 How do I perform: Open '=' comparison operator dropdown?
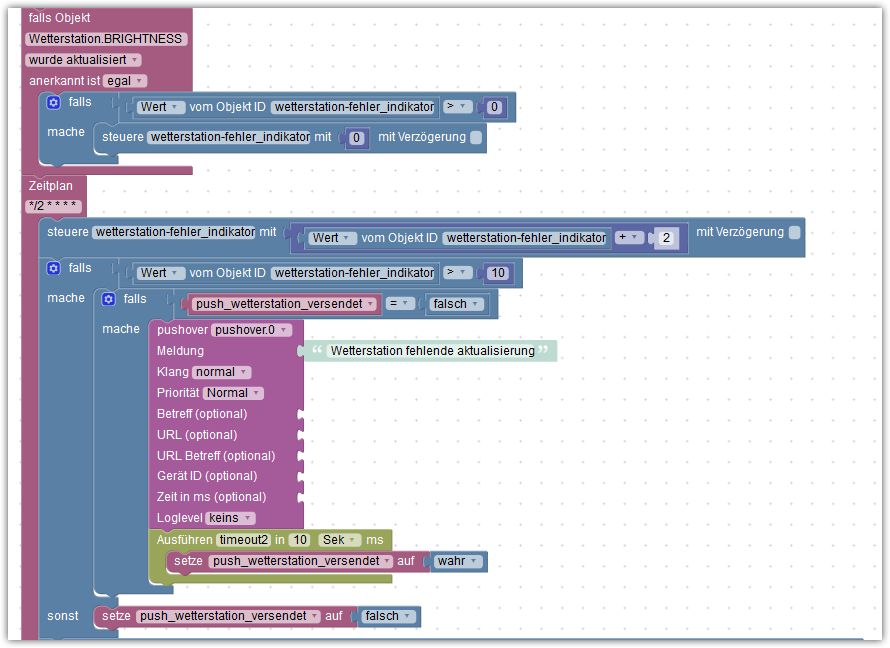click(x=400, y=304)
